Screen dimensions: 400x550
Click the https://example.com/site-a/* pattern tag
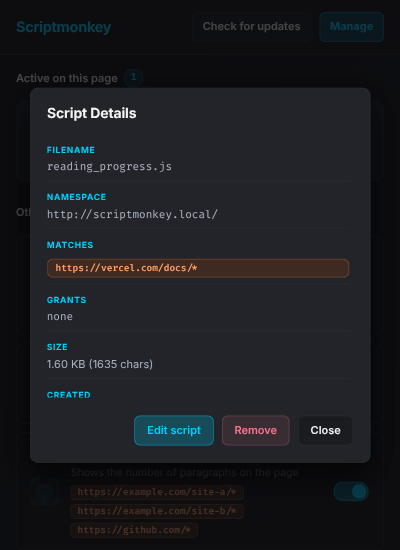157,492
